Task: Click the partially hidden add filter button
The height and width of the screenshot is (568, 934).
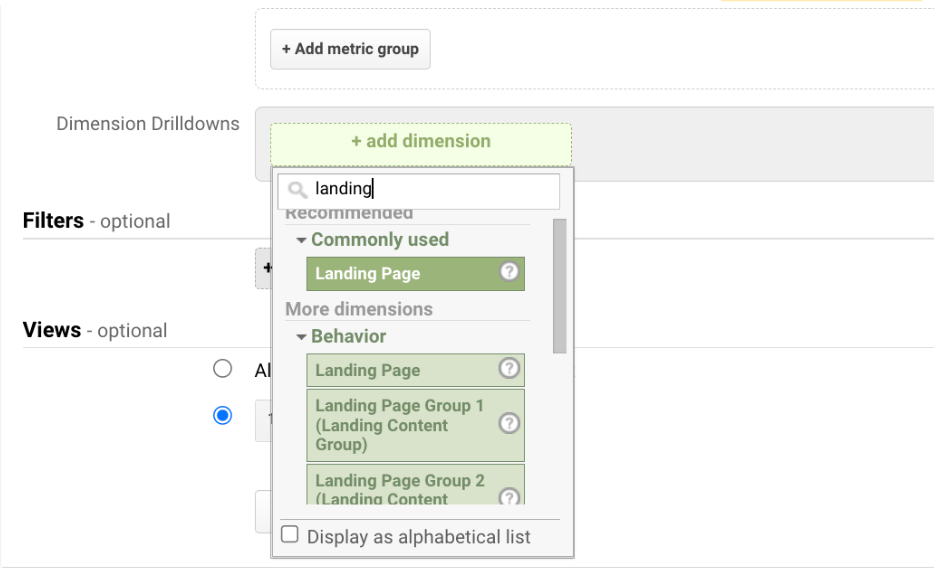Action: 263,268
